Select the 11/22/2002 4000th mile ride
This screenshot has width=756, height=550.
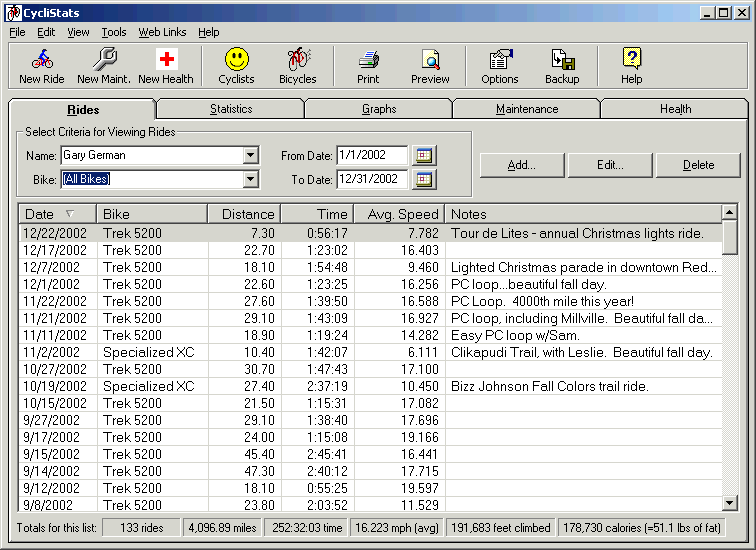click(370, 301)
